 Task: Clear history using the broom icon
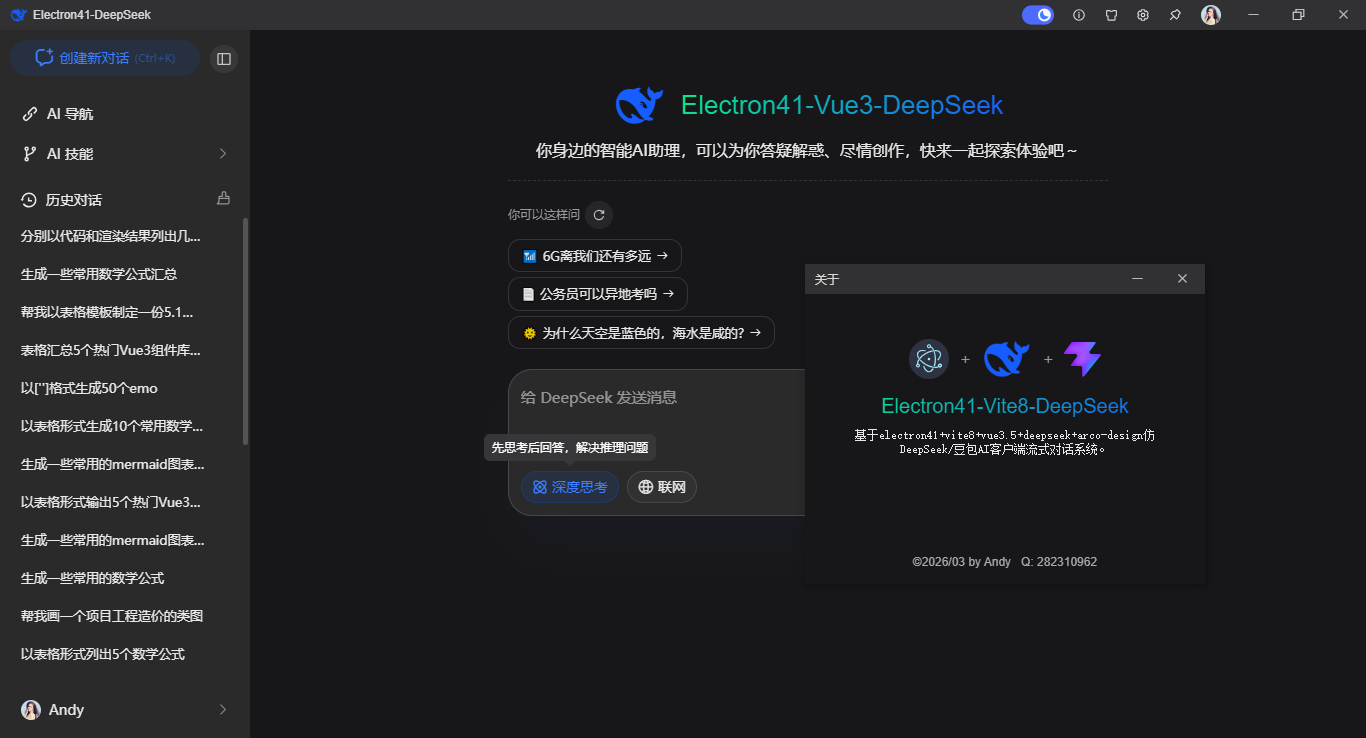point(224,199)
